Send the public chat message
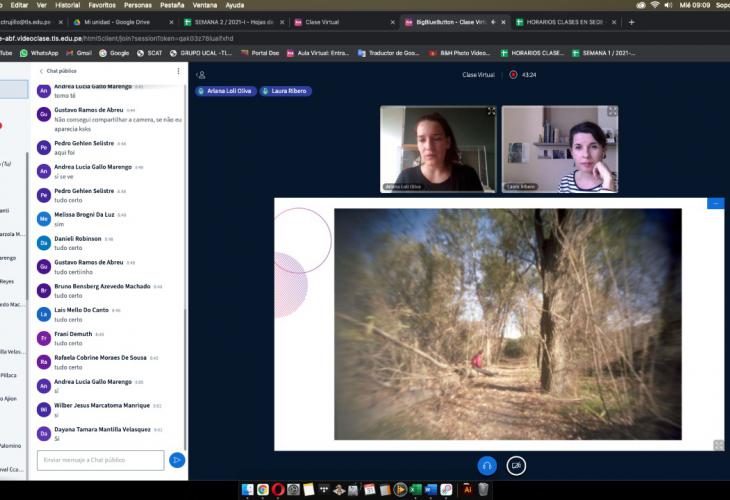The height and width of the screenshot is (500, 730). pyautogui.click(x=177, y=460)
